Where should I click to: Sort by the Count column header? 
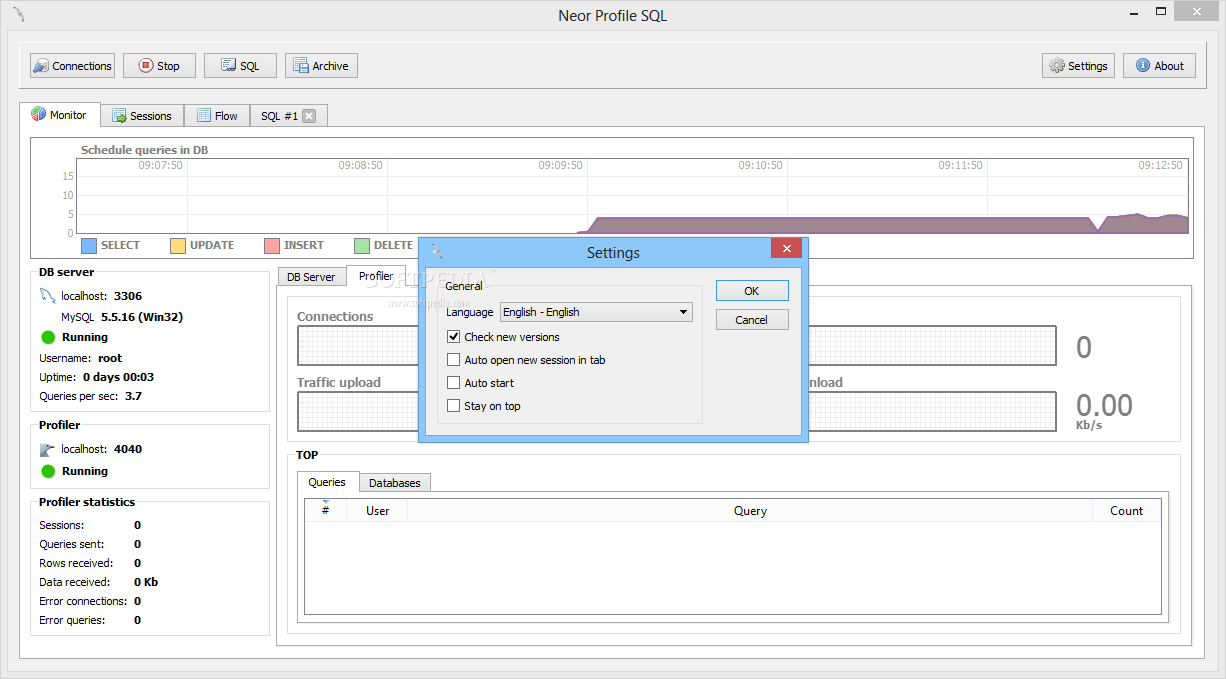tap(1126, 510)
